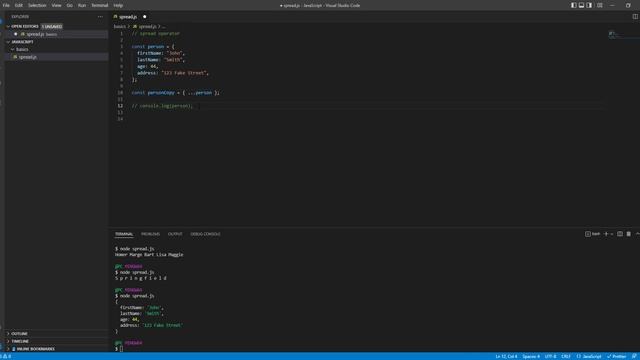
Task: Click basics in the breadcrumb path
Action: [119, 27]
